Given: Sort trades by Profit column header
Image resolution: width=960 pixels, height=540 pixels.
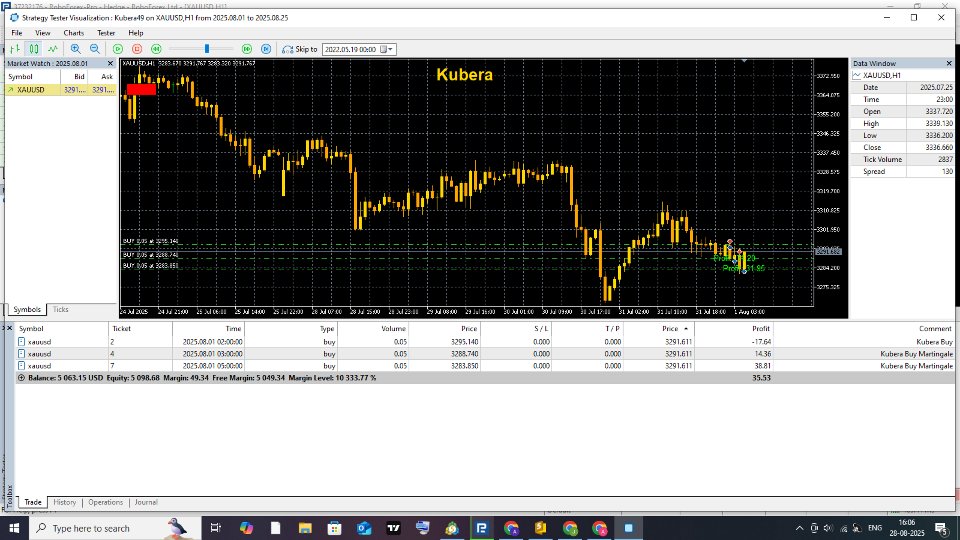Looking at the screenshot, I should click(733, 329).
